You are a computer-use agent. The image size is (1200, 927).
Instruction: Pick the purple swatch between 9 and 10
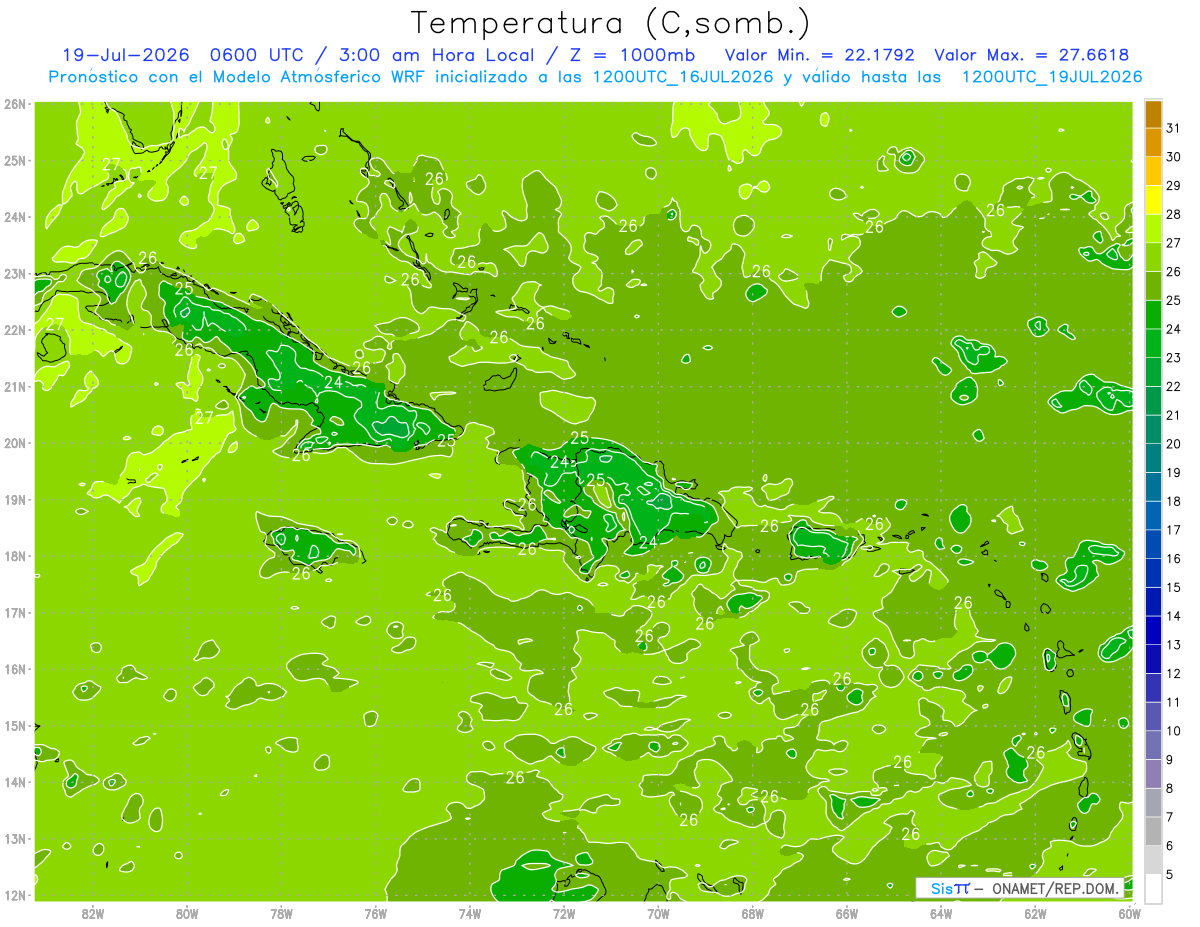pos(1153,746)
